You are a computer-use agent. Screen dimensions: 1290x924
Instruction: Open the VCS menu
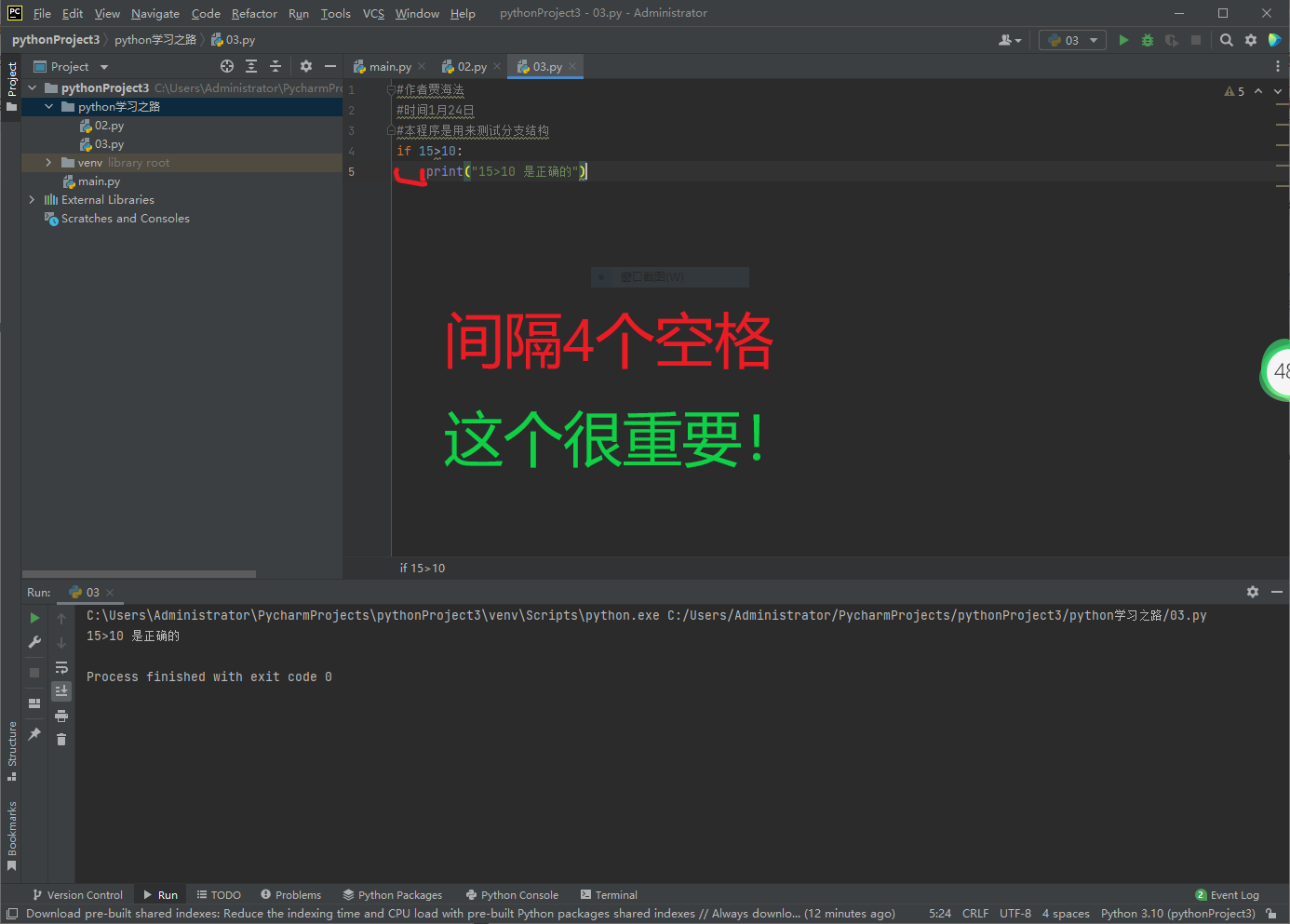pyautogui.click(x=373, y=13)
